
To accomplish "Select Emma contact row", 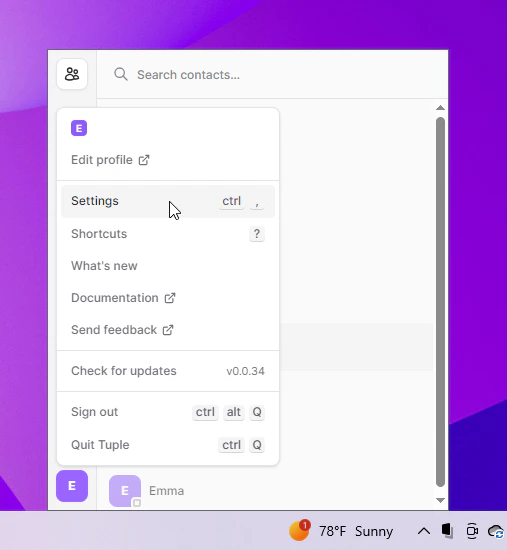I will click(265, 491).
